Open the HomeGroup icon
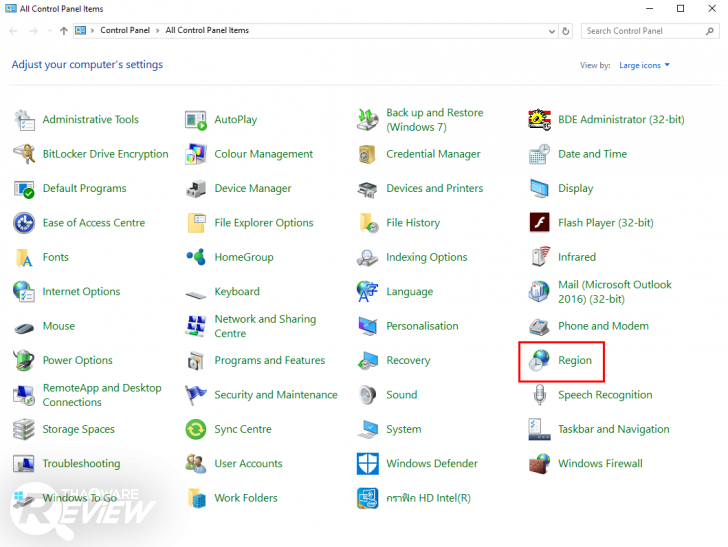 [x=196, y=257]
